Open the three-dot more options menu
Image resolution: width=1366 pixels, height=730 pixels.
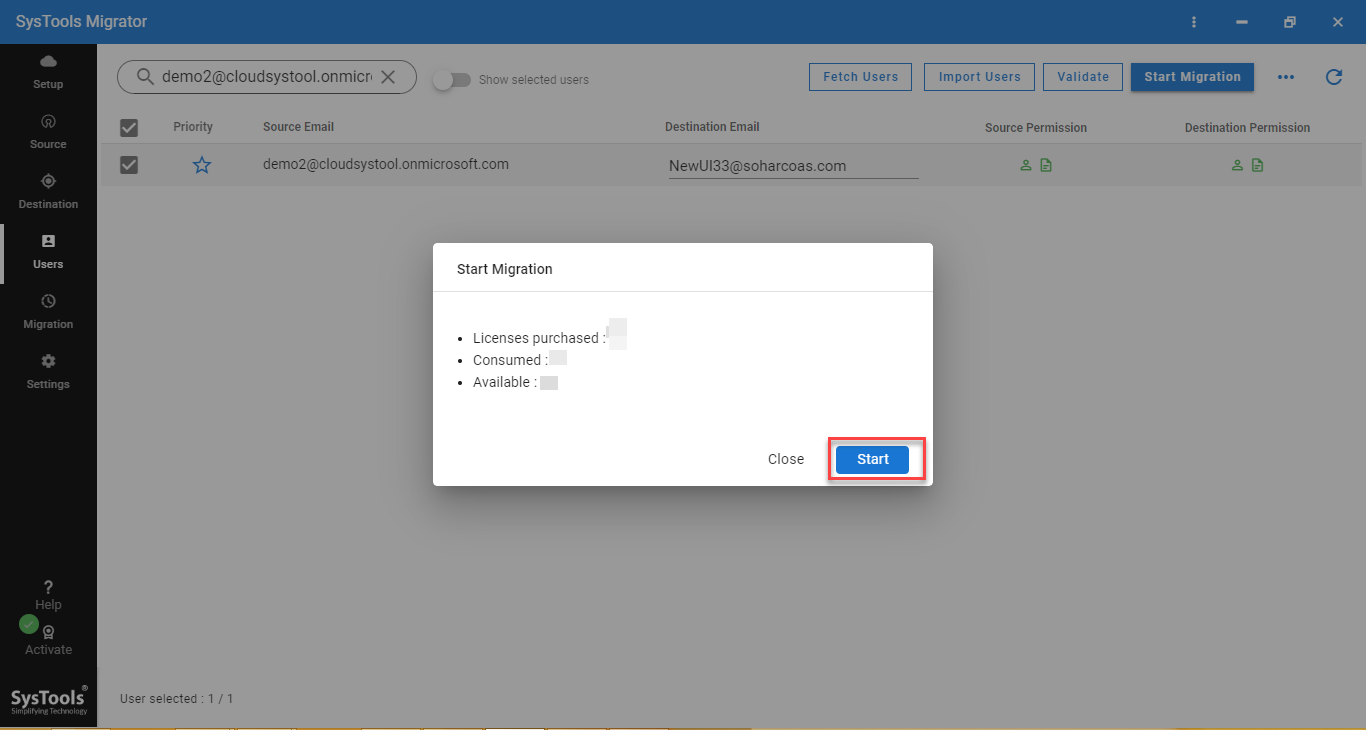[1286, 77]
